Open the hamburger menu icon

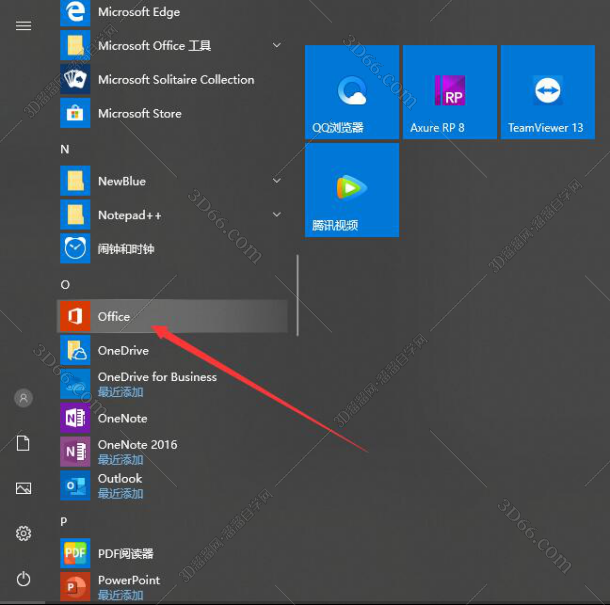point(23,26)
